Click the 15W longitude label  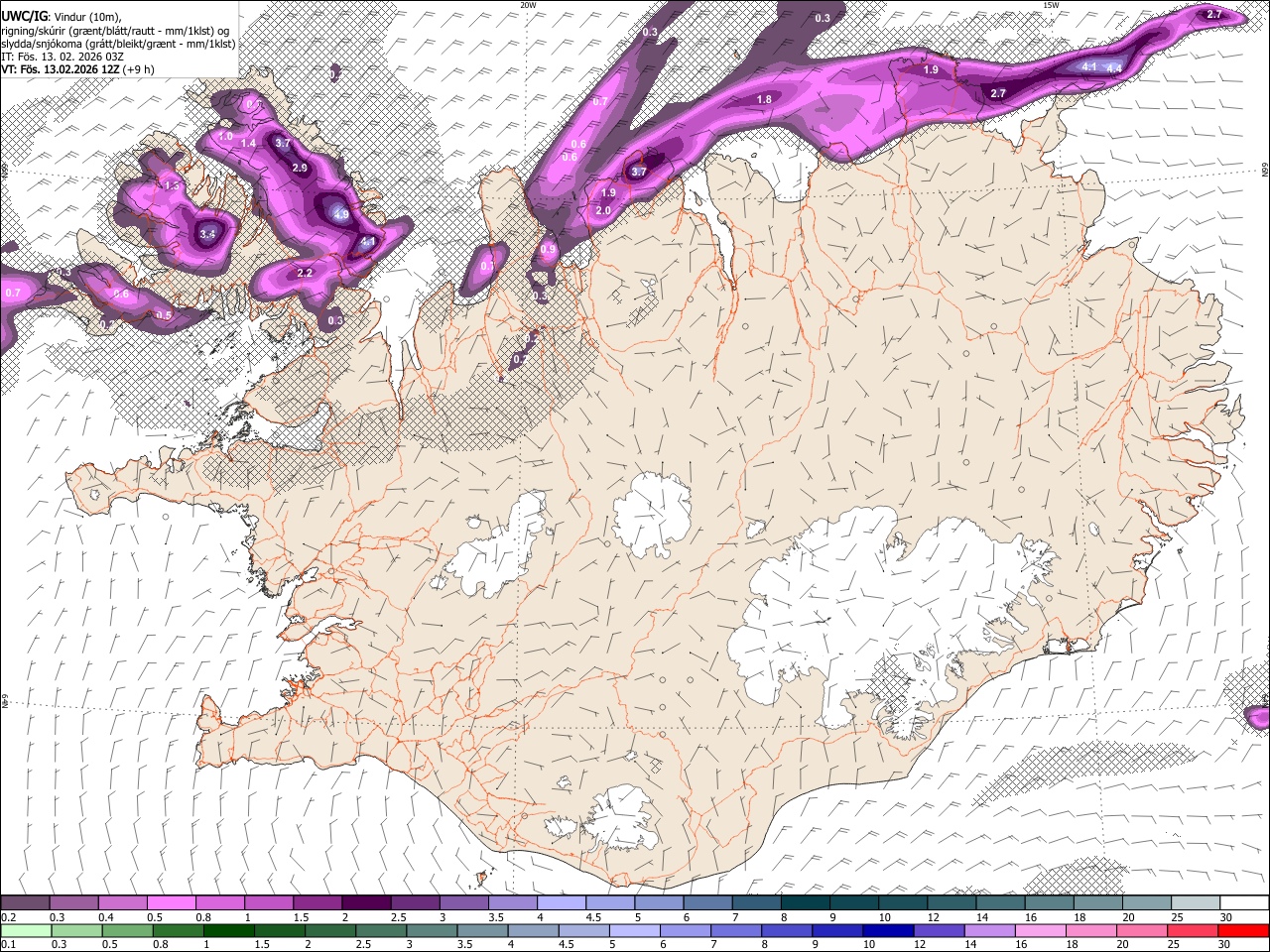tap(1051, 5)
